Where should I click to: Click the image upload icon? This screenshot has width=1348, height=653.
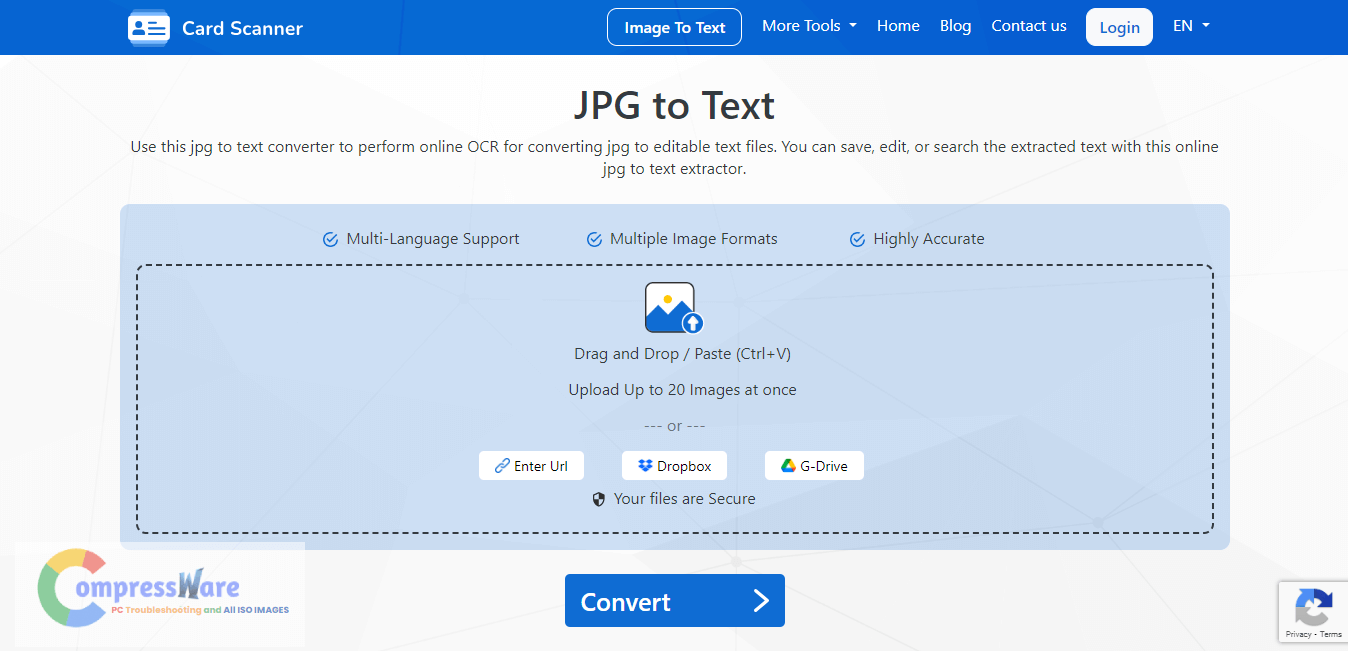[x=674, y=308]
